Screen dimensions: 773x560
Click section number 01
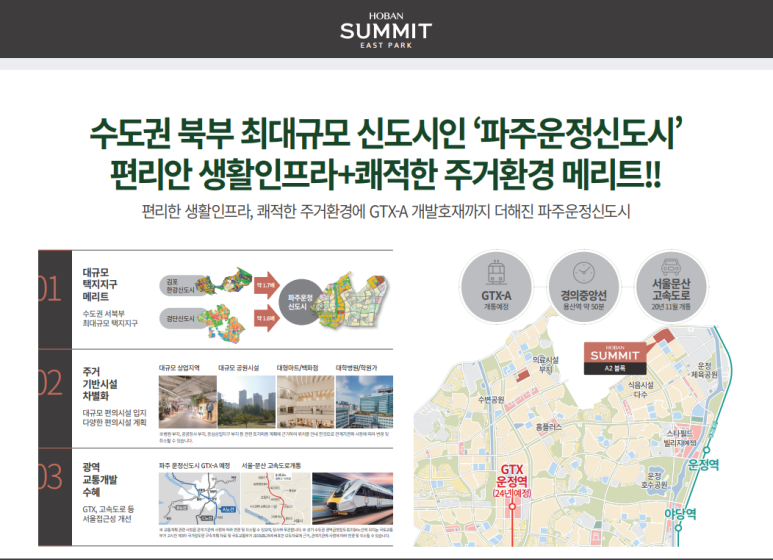pos(49,289)
